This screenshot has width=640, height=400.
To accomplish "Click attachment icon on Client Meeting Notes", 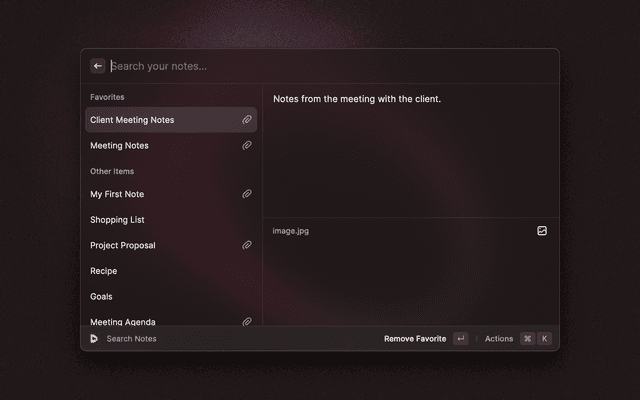I will (246, 120).
